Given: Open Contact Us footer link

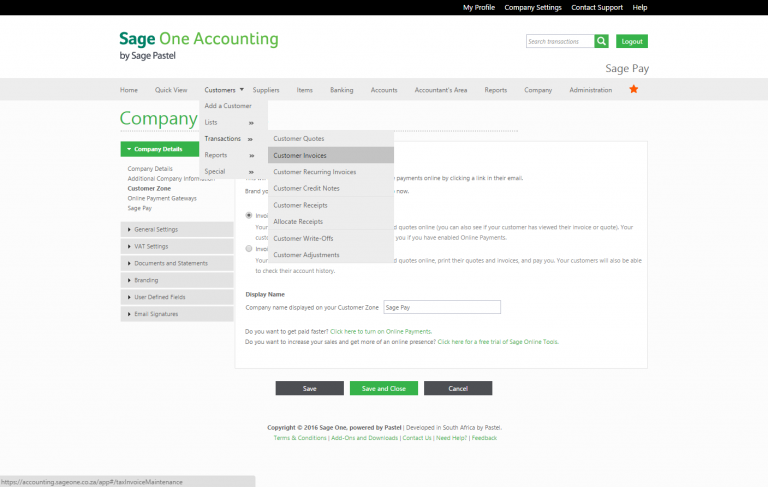Looking at the screenshot, I should click(417, 438).
